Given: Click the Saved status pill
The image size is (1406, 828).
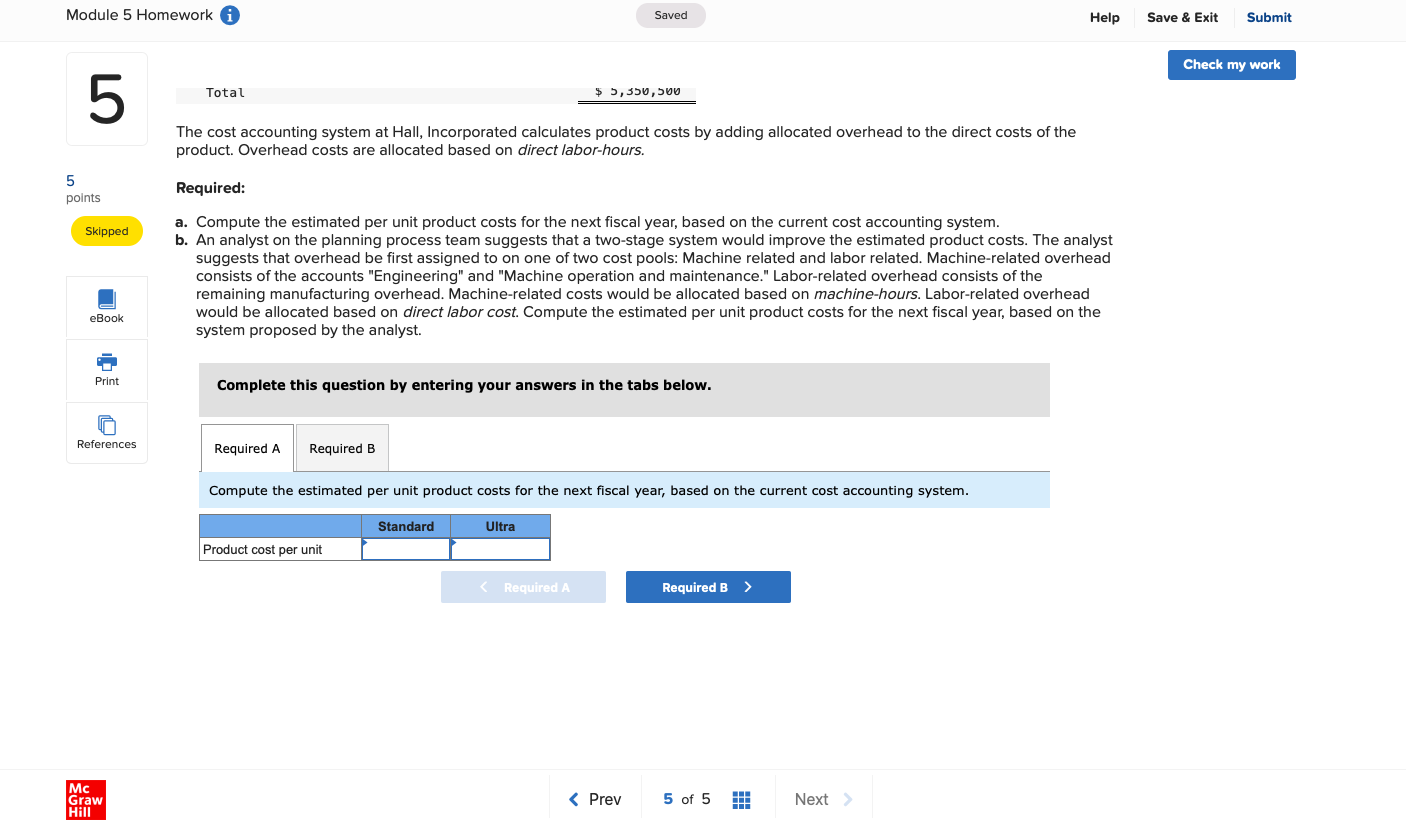Looking at the screenshot, I should pos(670,15).
